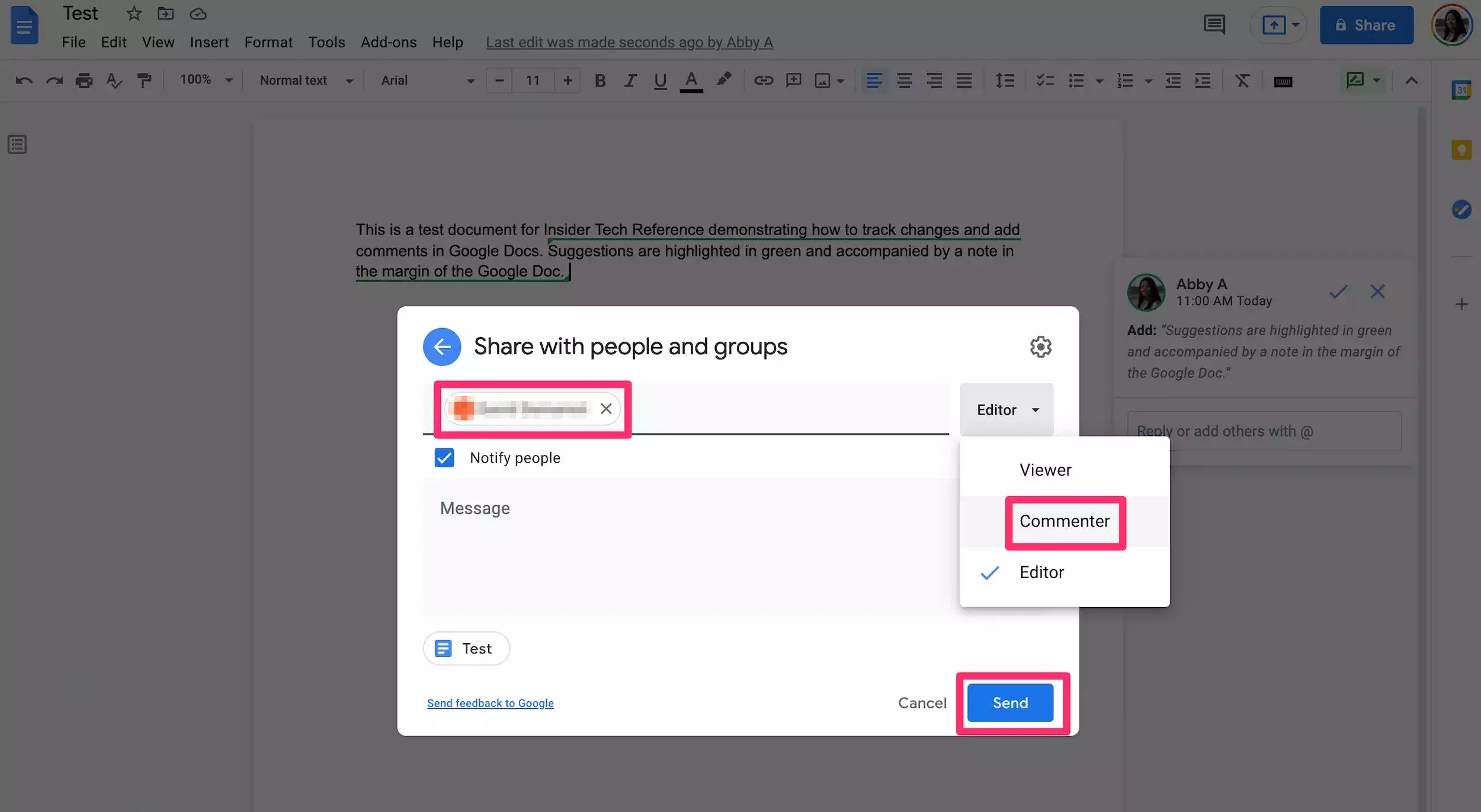Open input tools keyboard icon
Viewport: 1481px width, 812px height.
(x=1283, y=81)
